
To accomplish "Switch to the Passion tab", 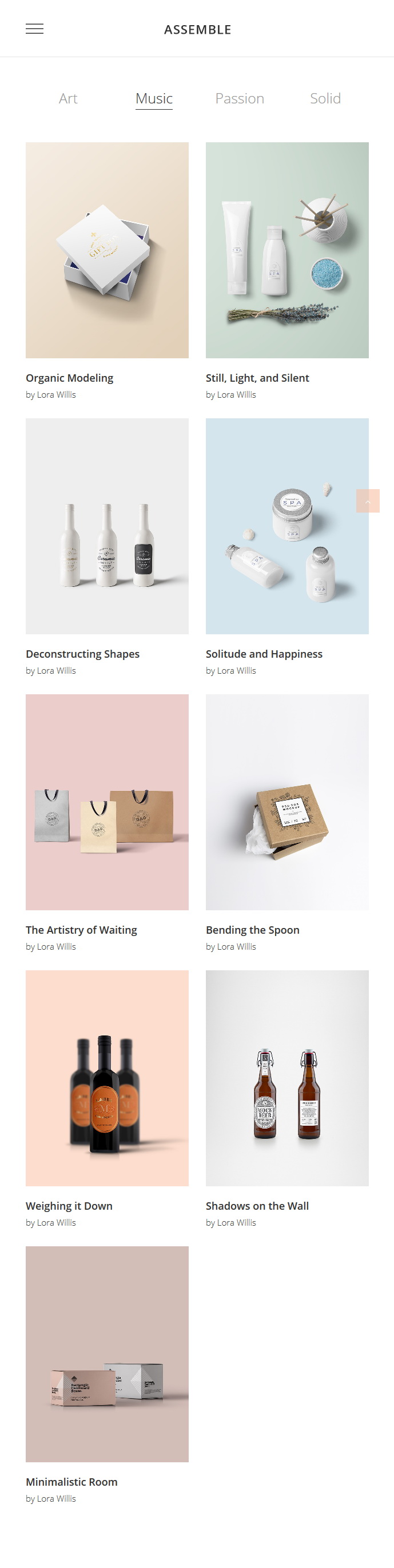I will point(240,99).
